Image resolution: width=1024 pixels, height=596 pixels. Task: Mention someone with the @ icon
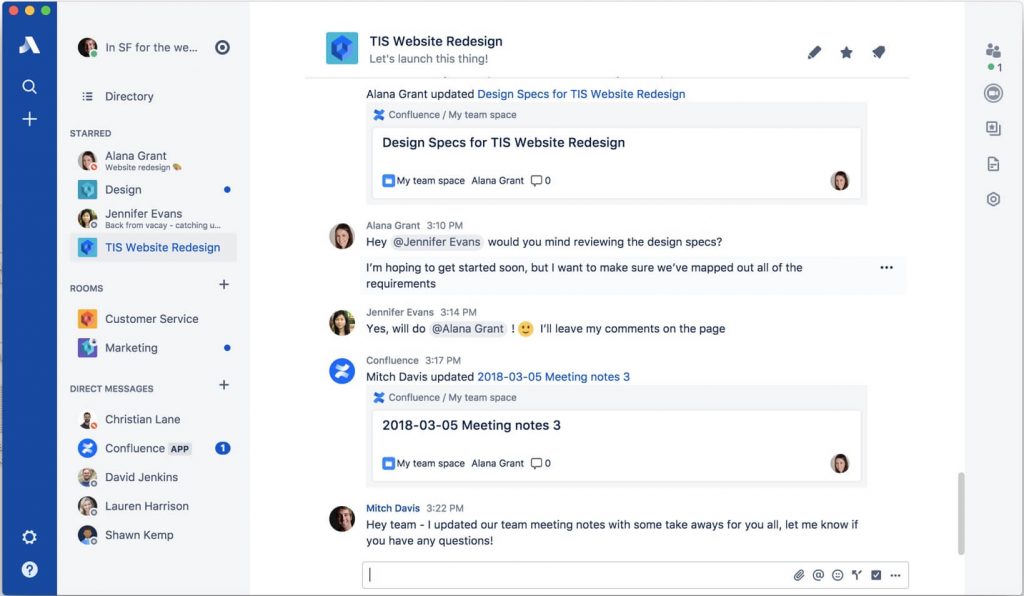pyautogui.click(x=818, y=575)
